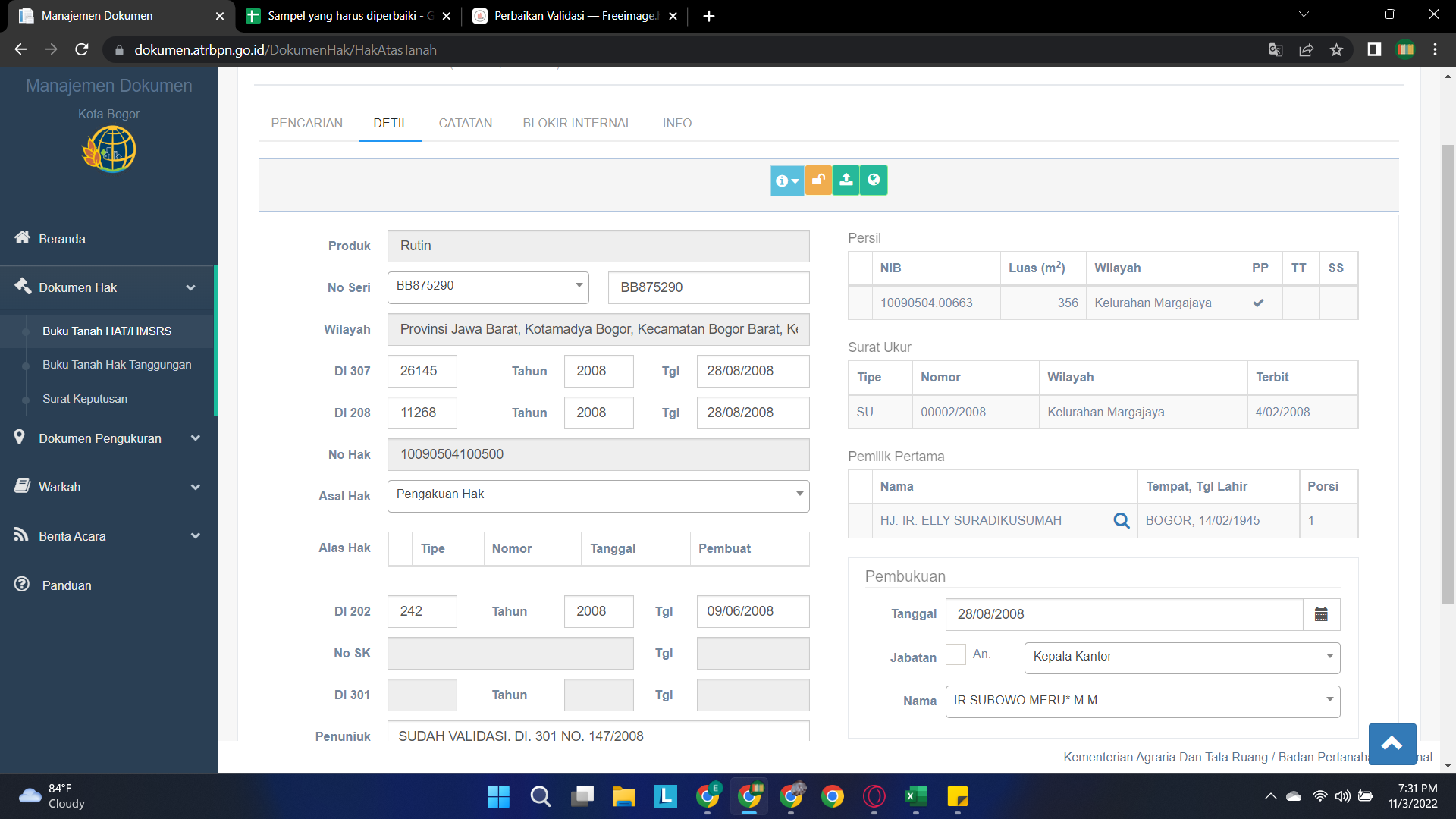This screenshot has width=1456, height=819.
Task: Open the Asal Hak Pengakuan Hak dropdown
Action: point(598,496)
